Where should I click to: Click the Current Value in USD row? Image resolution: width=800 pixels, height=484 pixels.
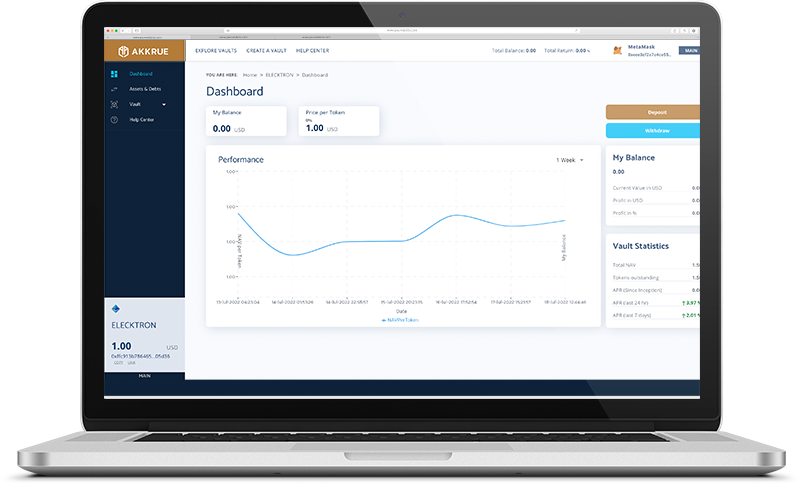656,188
